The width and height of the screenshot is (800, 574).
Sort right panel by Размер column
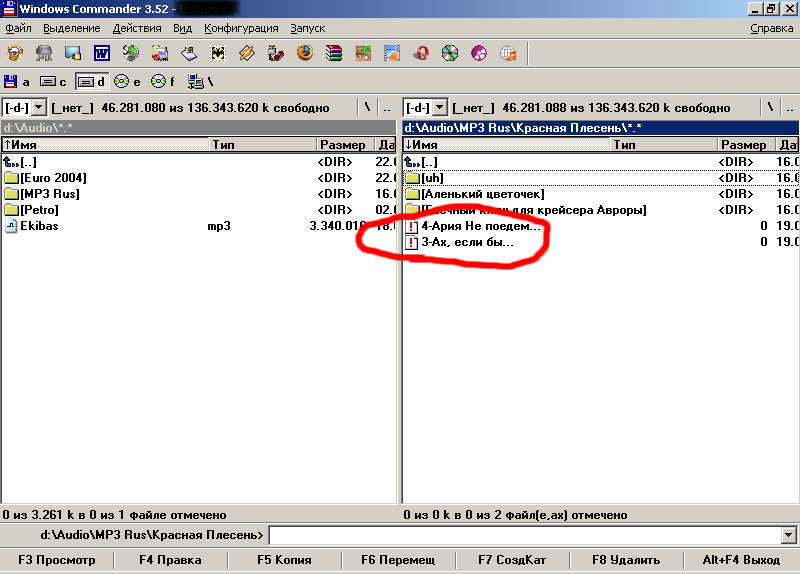point(746,145)
